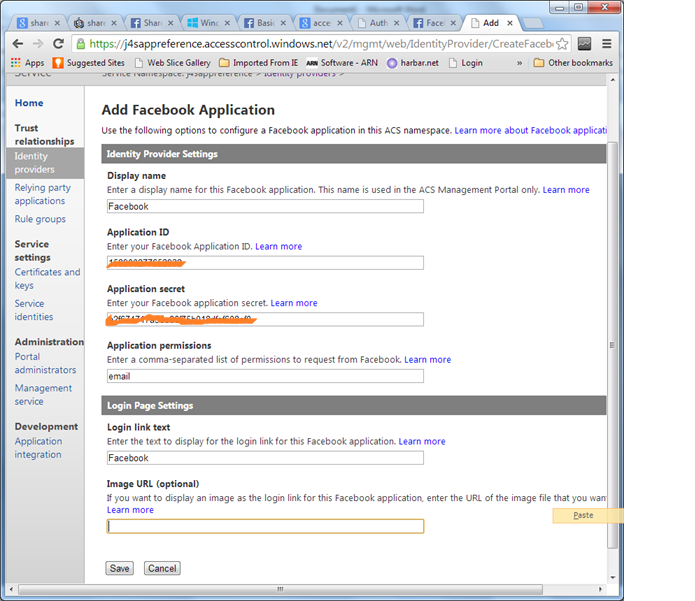Go back with the browser back arrow
The image size is (695, 601).
(18, 43)
